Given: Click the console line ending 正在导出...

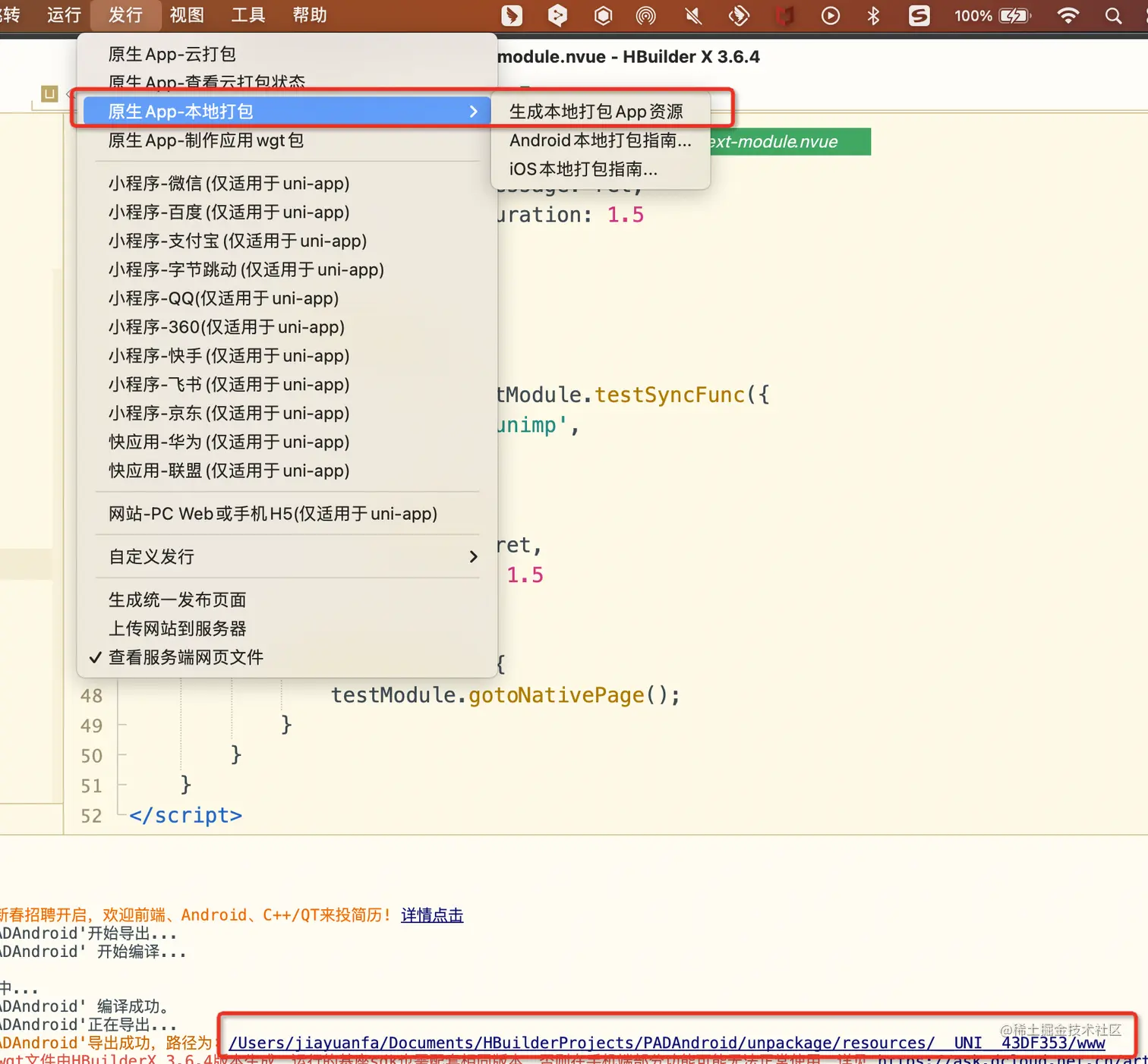Looking at the screenshot, I should pyautogui.click(x=89, y=1025).
